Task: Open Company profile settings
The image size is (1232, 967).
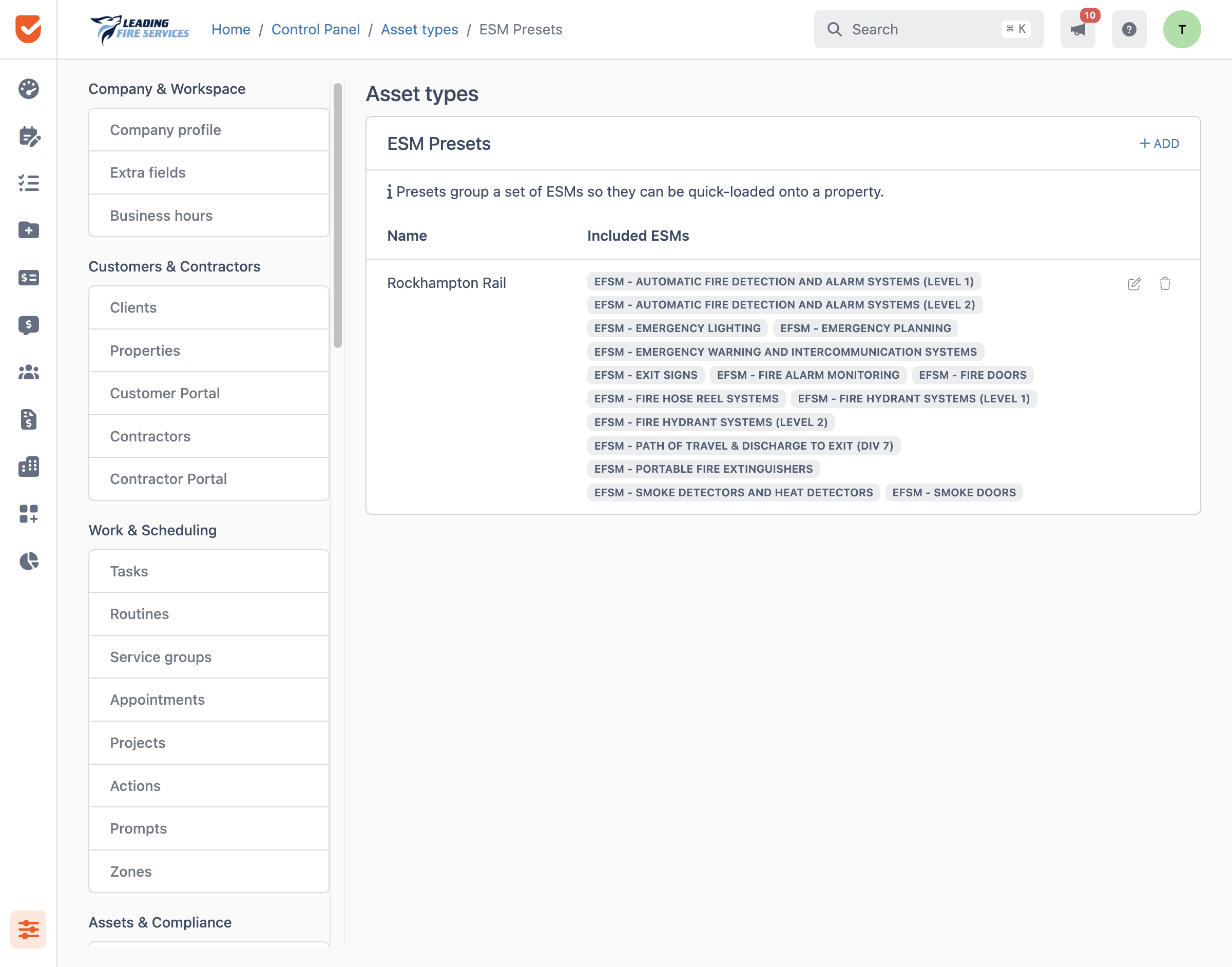Action: point(208,130)
